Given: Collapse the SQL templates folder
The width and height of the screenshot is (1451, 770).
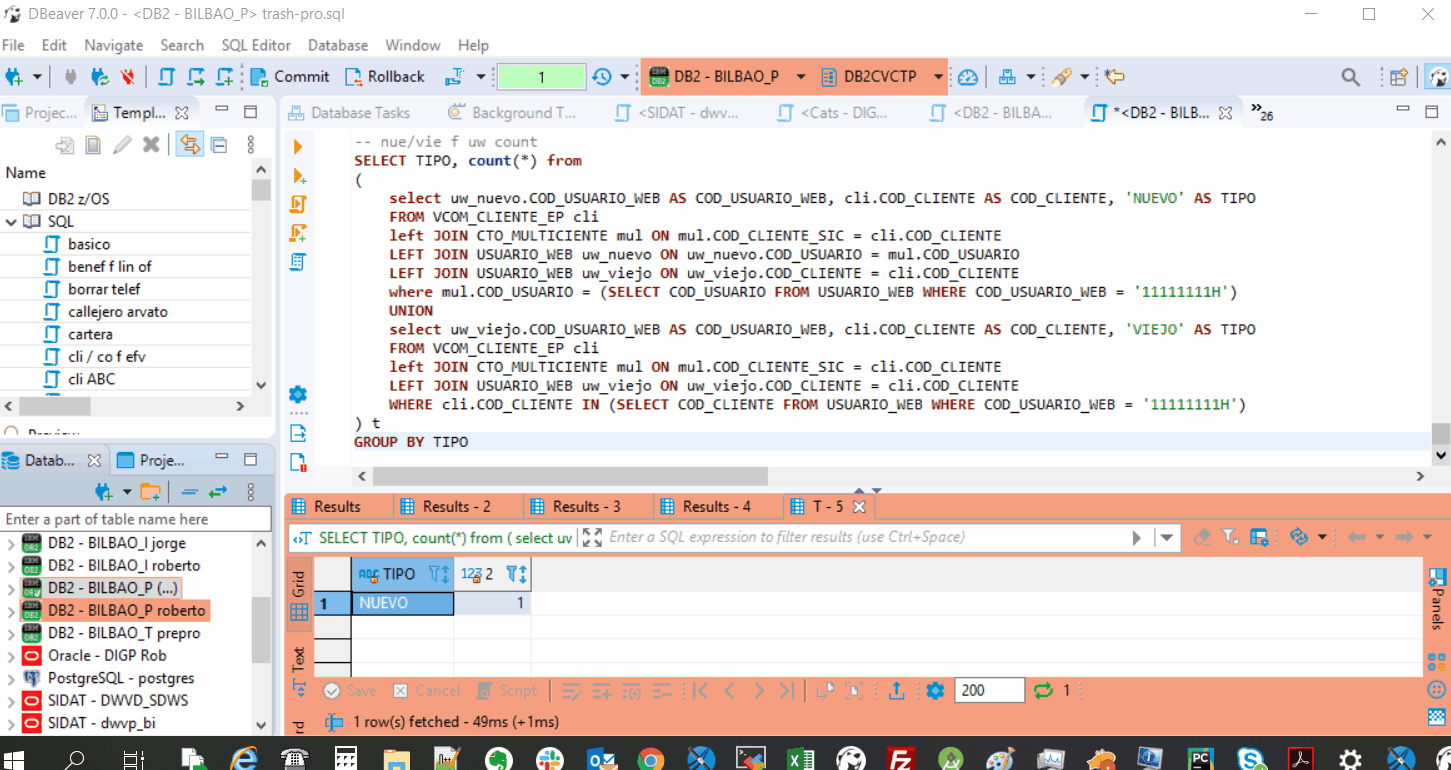Looking at the screenshot, I should [11, 221].
